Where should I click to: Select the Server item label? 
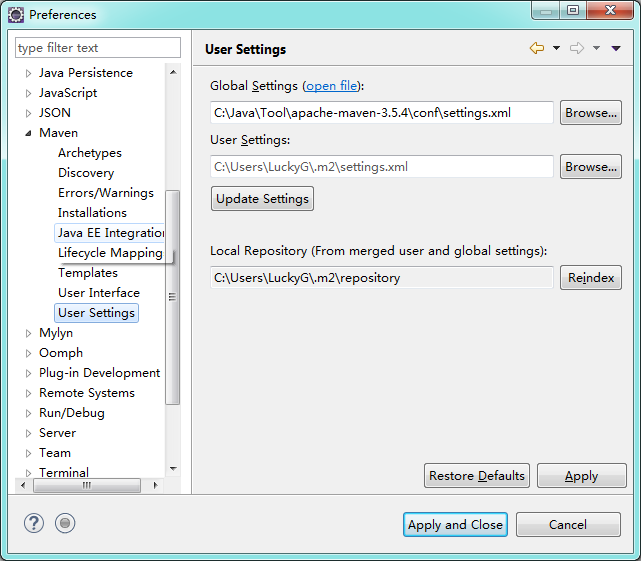[58, 433]
